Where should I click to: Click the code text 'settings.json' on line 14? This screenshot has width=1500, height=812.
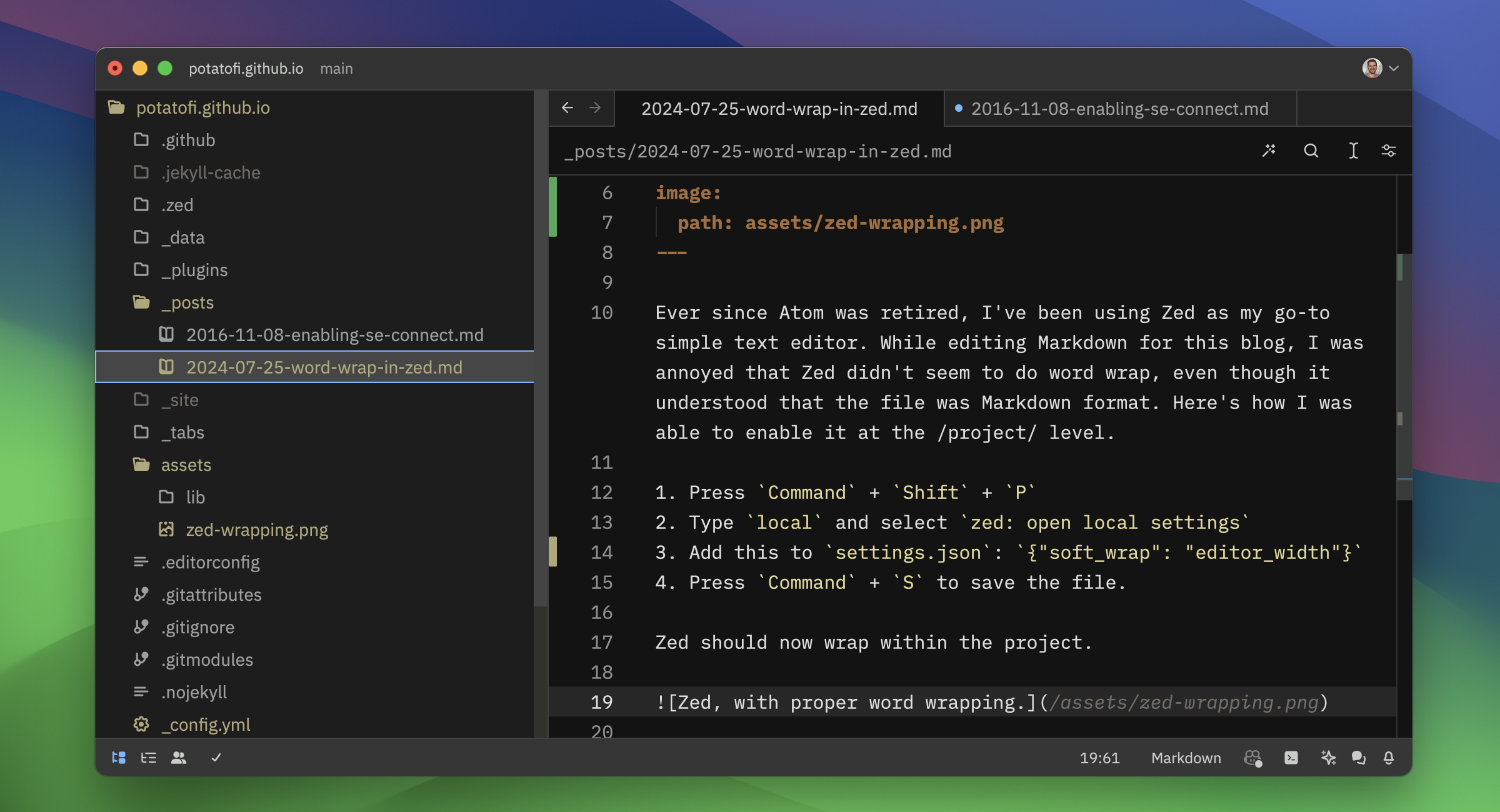[908, 552]
